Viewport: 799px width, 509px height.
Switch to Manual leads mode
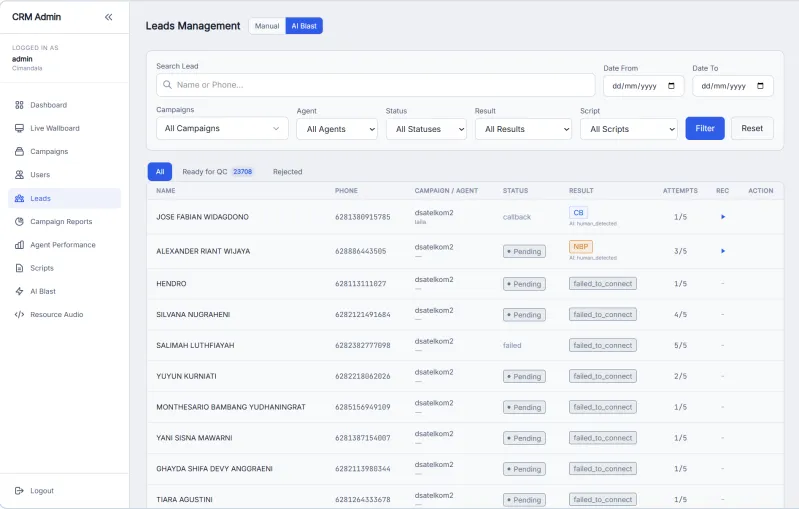pyautogui.click(x=267, y=26)
